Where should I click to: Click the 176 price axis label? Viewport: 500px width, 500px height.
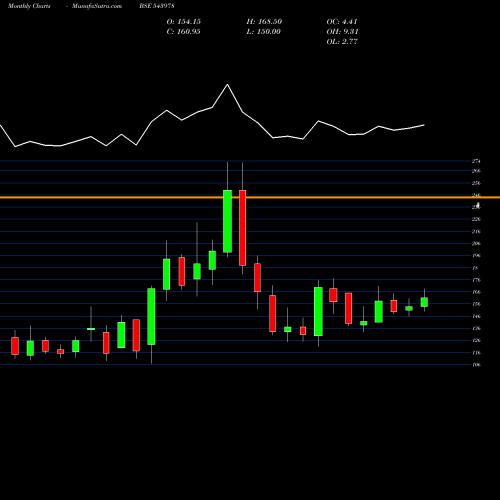click(476, 280)
